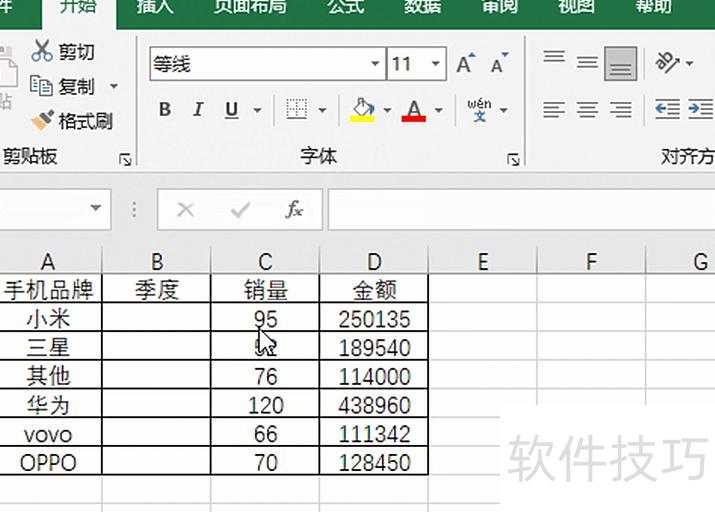Screen dimensions: 715x512
Task: Switch to the 视图 tab
Action: [x=576, y=7]
